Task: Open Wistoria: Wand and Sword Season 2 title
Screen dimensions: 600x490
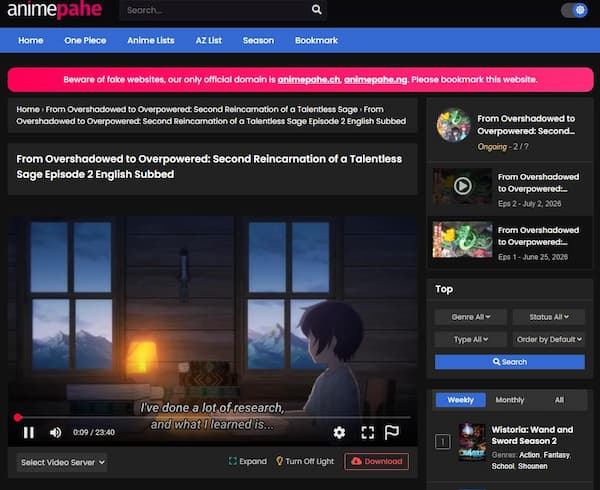Action: (532, 435)
